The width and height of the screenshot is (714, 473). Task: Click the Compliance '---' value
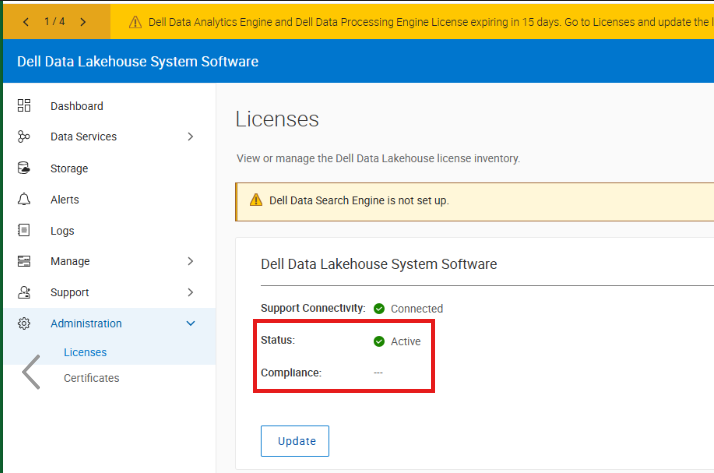coord(378,373)
